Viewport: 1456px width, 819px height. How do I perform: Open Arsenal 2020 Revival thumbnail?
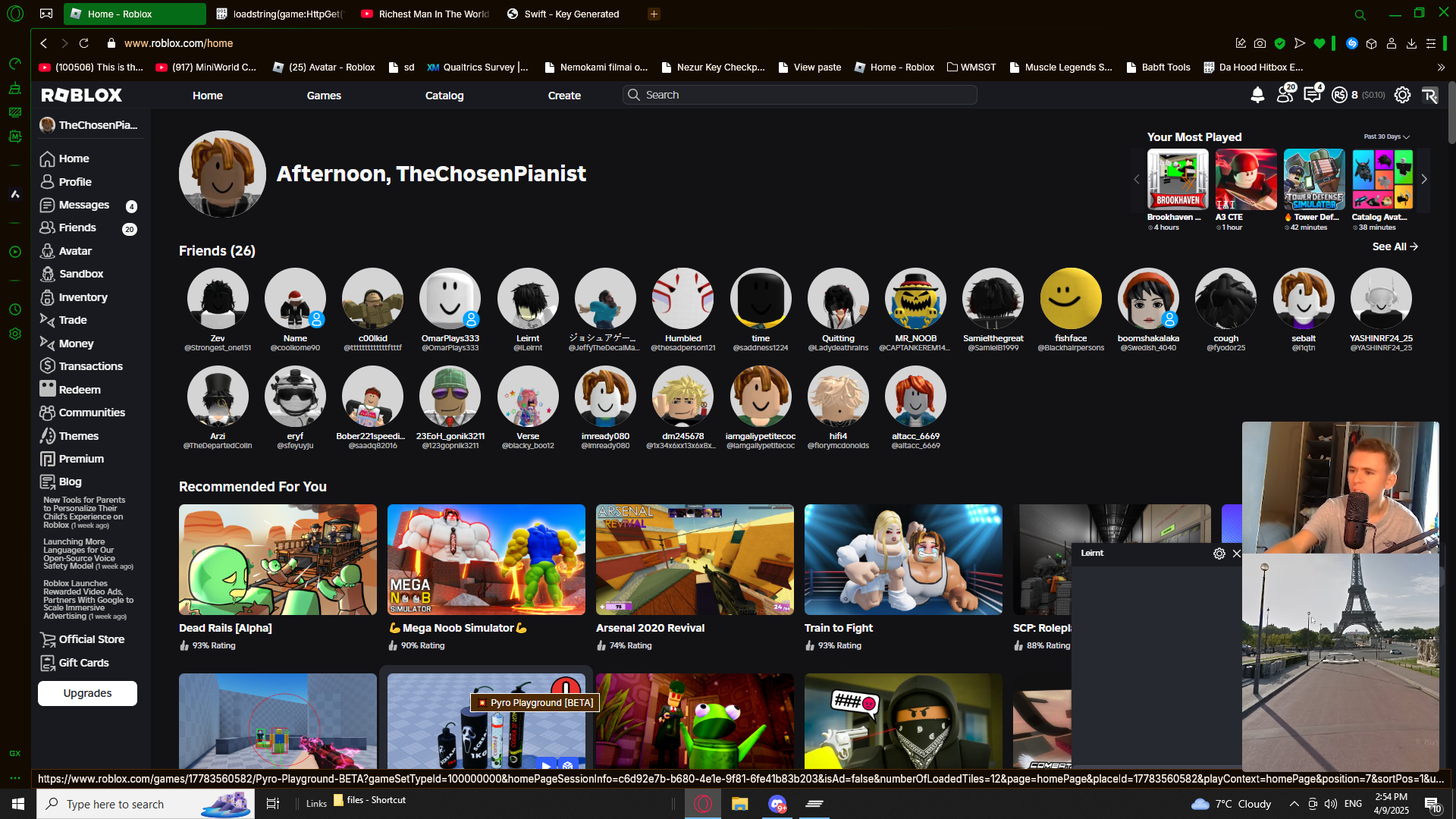pyautogui.click(x=695, y=560)
